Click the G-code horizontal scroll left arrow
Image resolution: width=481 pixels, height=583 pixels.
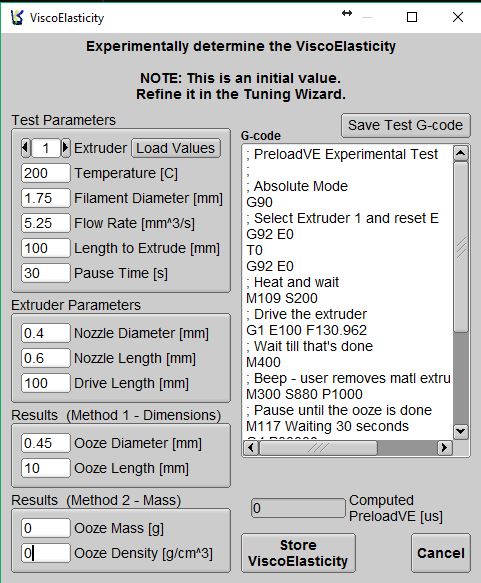pos(251,447)
